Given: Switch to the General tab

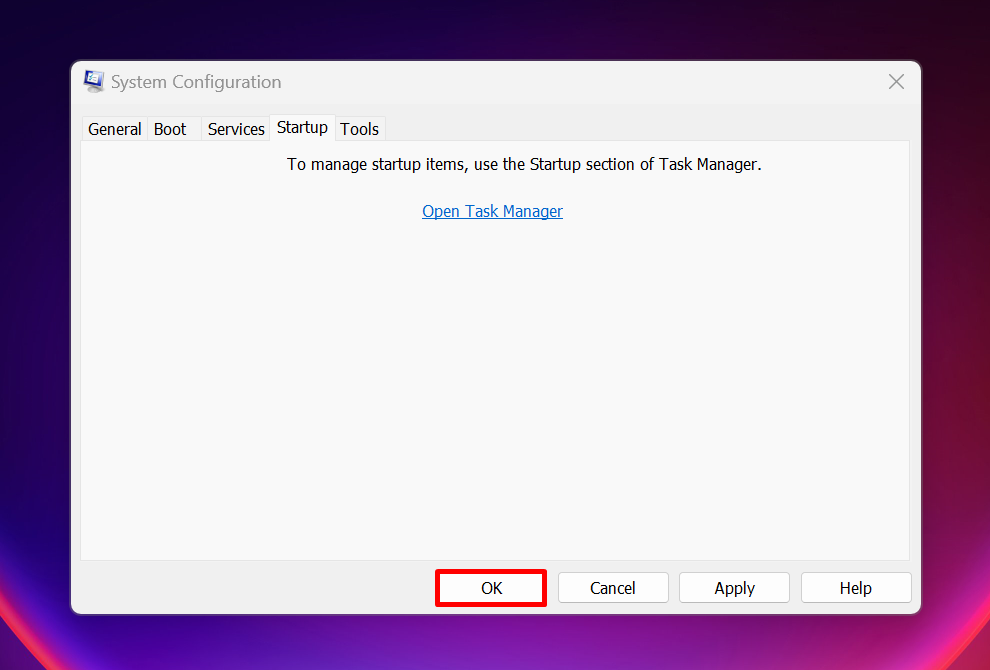Looking at the screenshot, I should click(x=114, y=128).
